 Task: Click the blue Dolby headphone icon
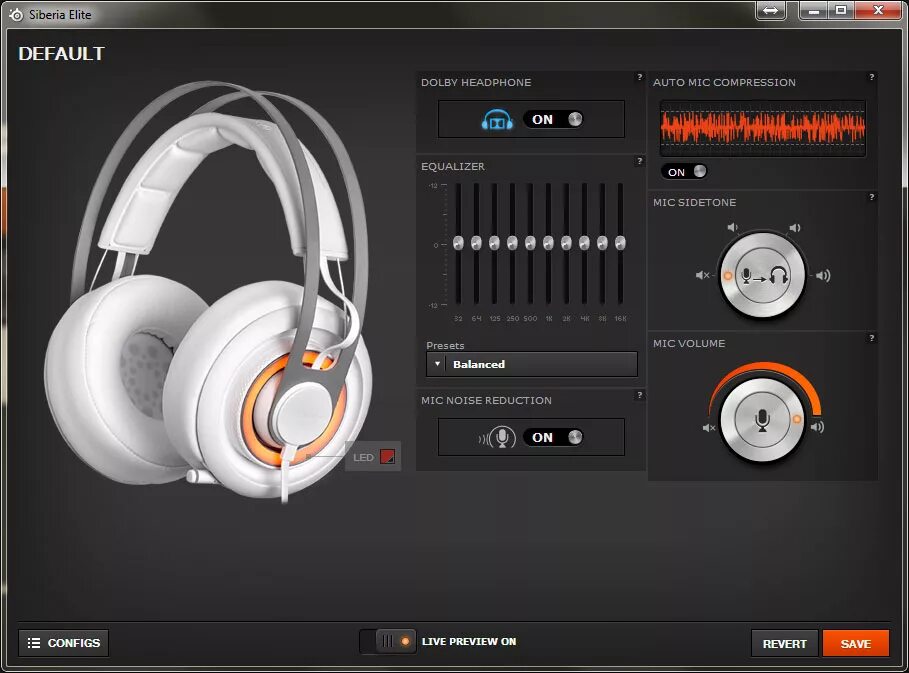[x=497, y=119]
